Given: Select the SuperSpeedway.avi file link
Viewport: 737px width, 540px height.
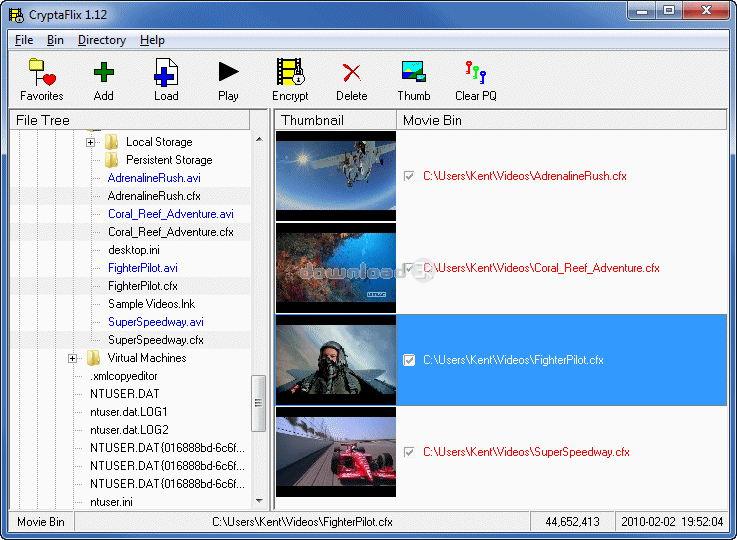Looking at the screenshot, I should (156, 322).
